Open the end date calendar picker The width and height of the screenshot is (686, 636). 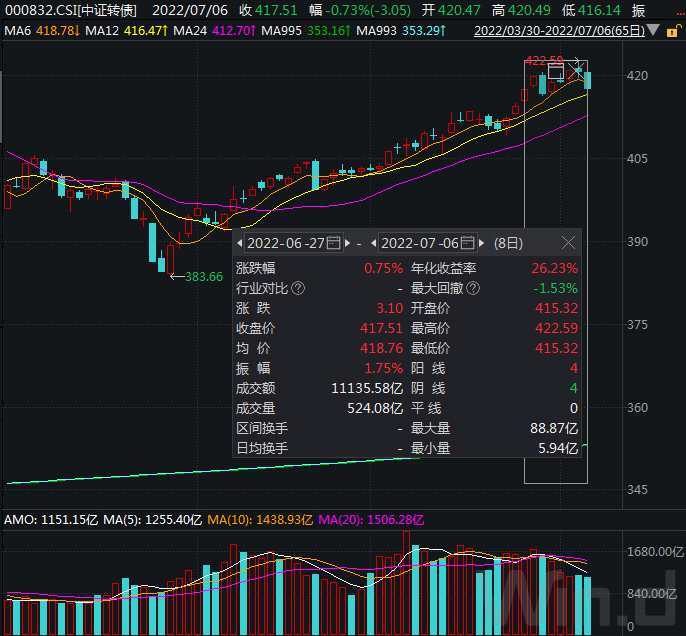[467, 243]
